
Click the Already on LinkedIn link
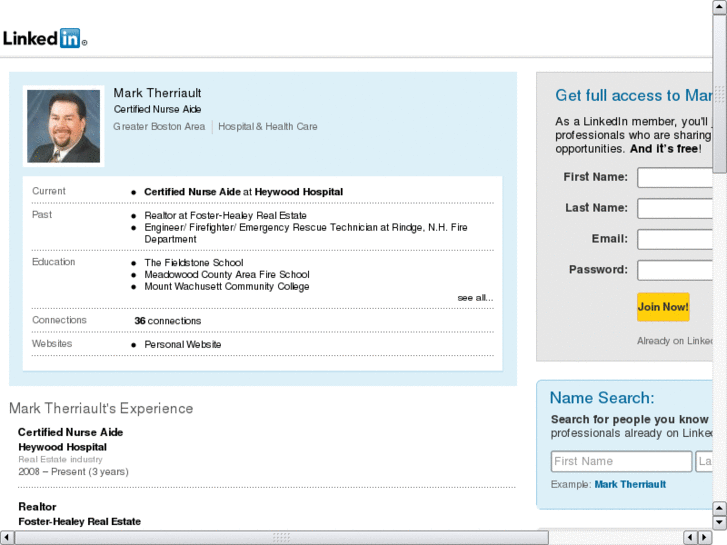(x=675, y=341)
